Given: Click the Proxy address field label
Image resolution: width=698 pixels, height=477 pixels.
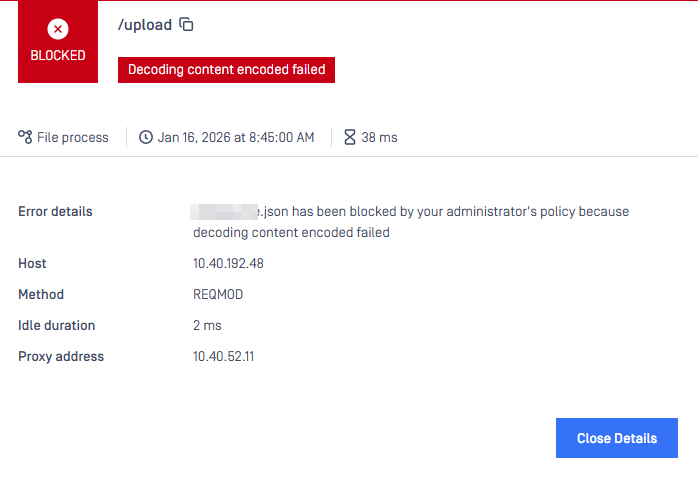Looking at the screenshot, I should point(61,357).
